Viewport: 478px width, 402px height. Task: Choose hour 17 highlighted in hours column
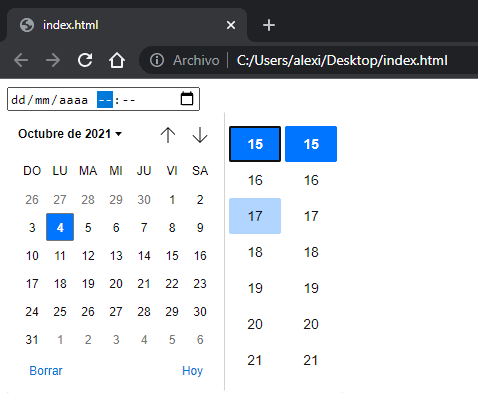coord(255,216)
